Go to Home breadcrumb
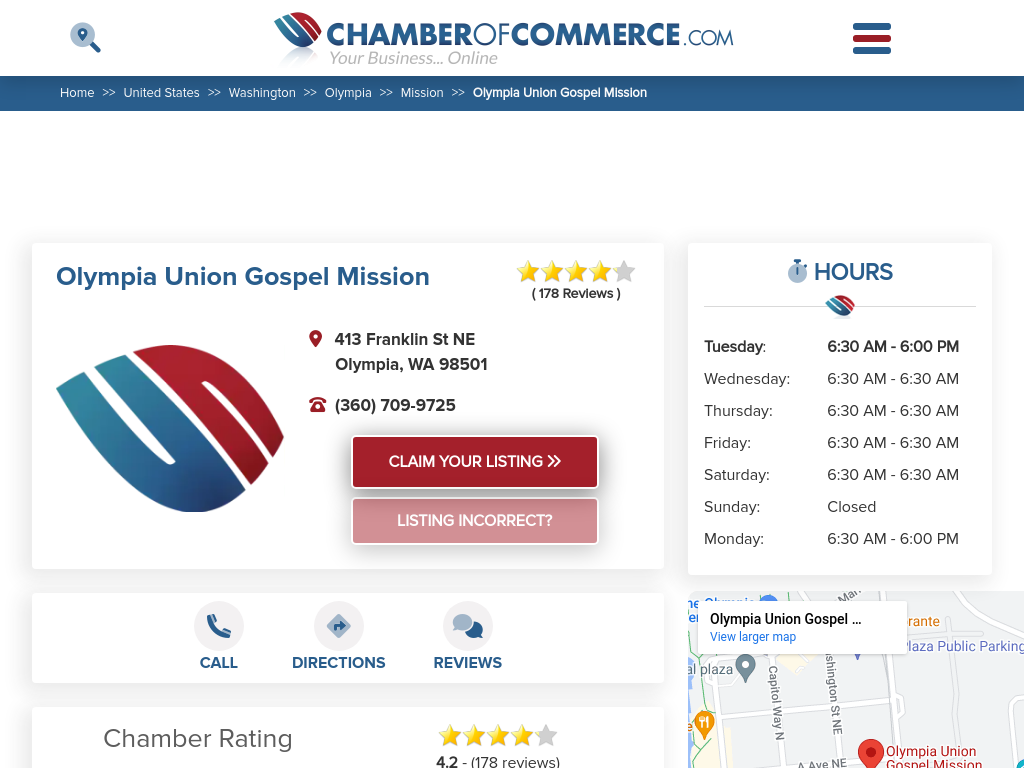The height and width of the screenshot is (768, 1024). pos(77,93)
